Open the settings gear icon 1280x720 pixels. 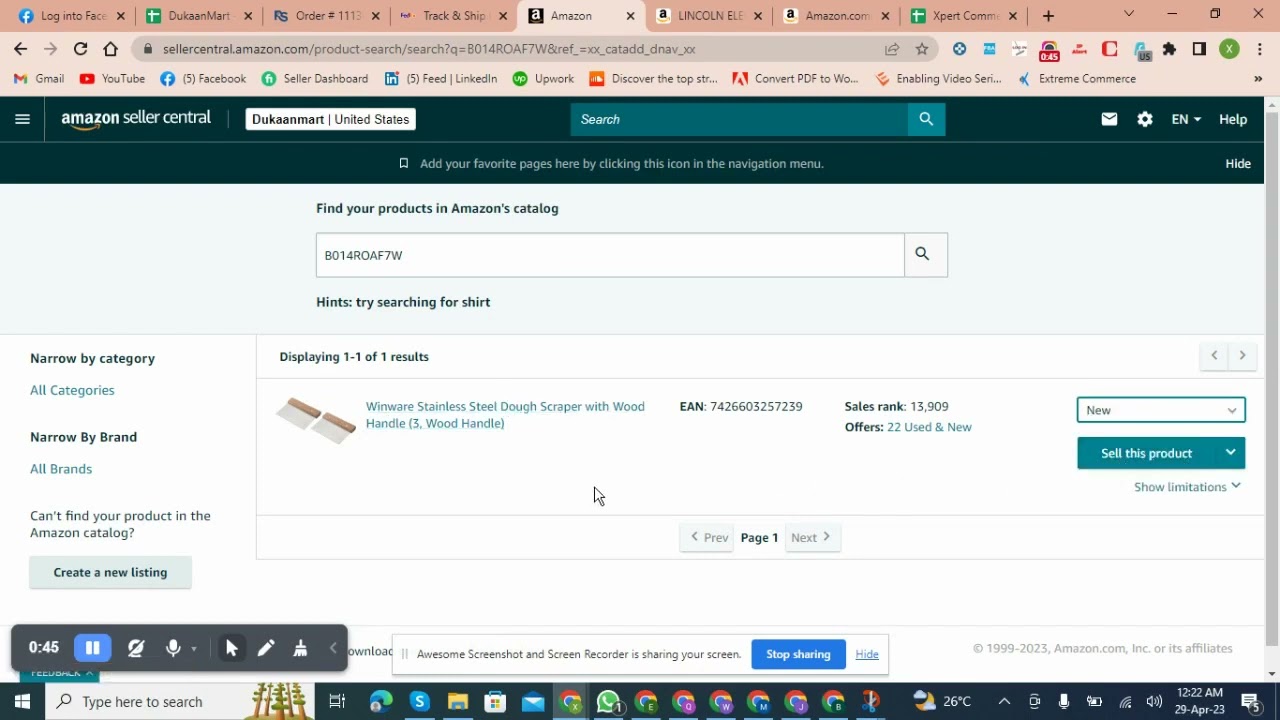(x=1145, y=119)
